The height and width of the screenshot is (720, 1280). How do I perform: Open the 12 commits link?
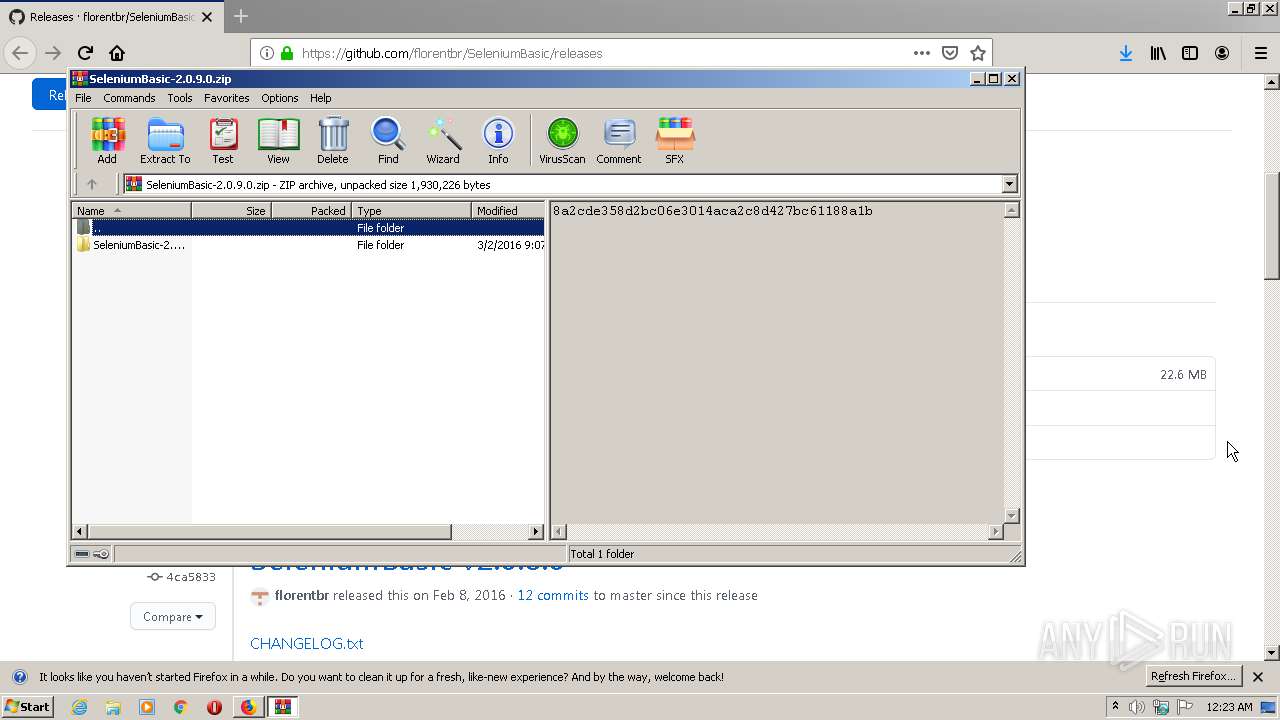553,595
